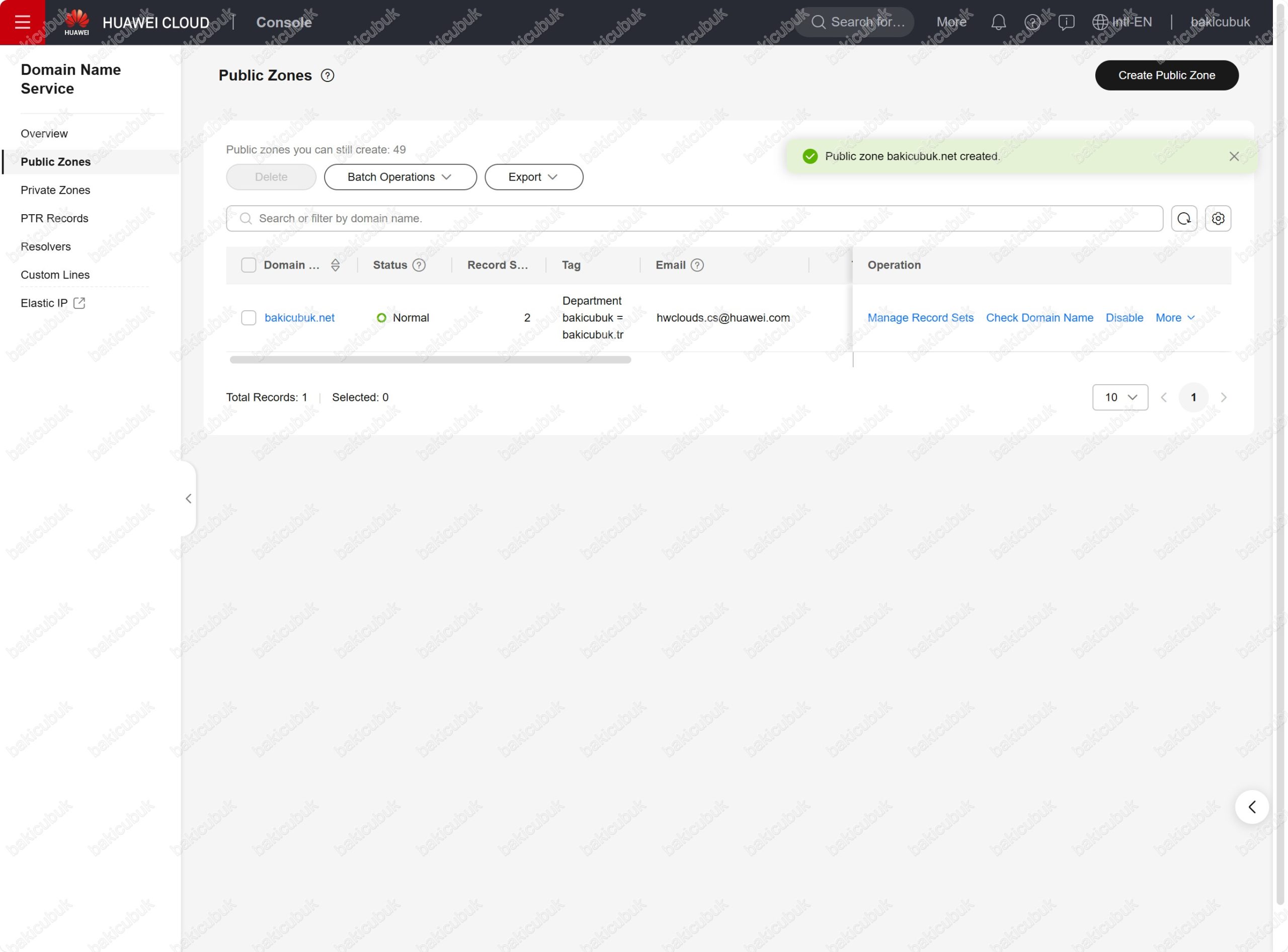This screenshot has width=1288, height=952.
Task: Go to Private Zones in sidebar
Action: (x=55, y=190)
